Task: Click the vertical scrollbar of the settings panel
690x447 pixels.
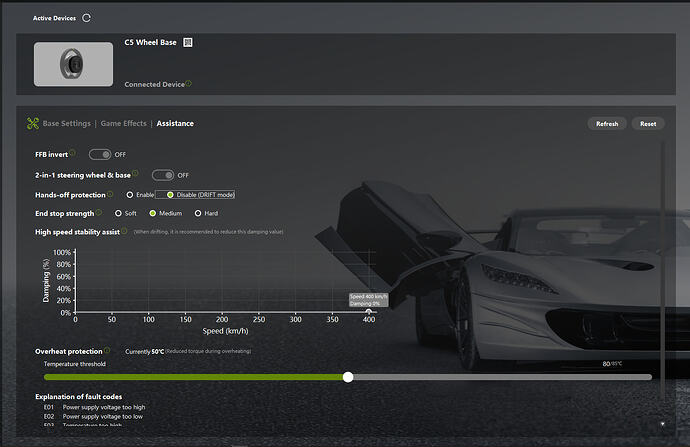Action: (662, 268)
